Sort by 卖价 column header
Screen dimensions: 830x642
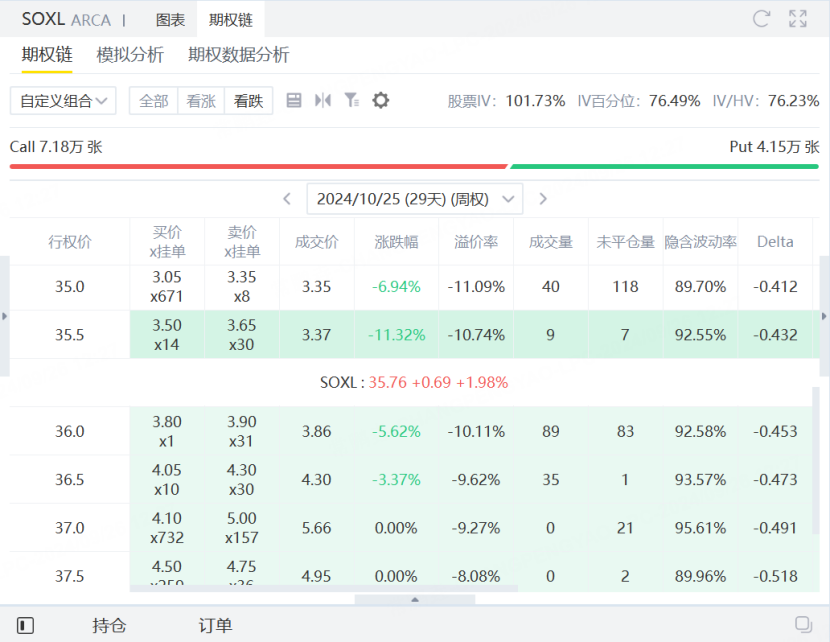click(242, 241)
